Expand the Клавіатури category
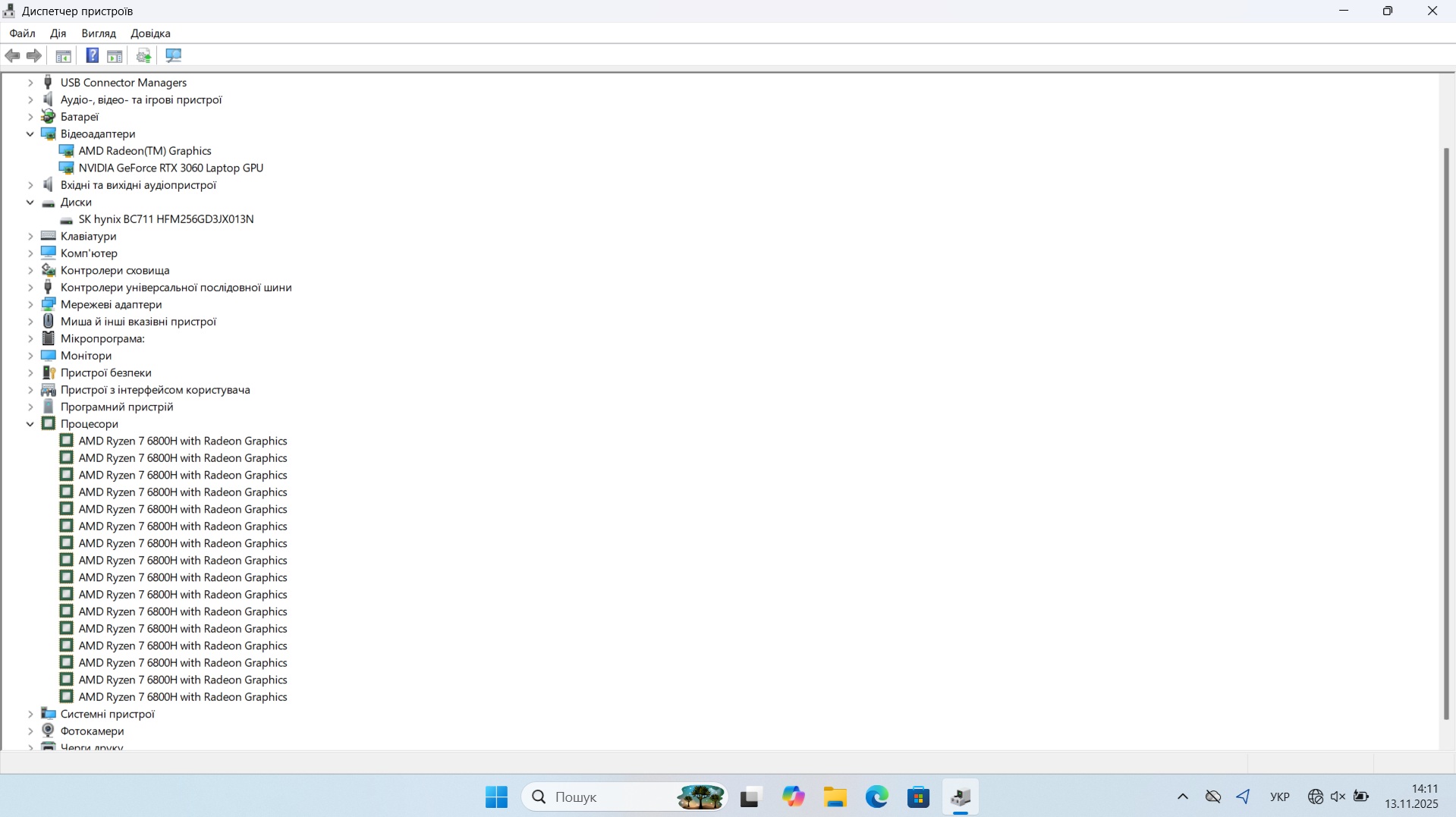This screenshot has width=1456, height=817. tap(30, 237)
